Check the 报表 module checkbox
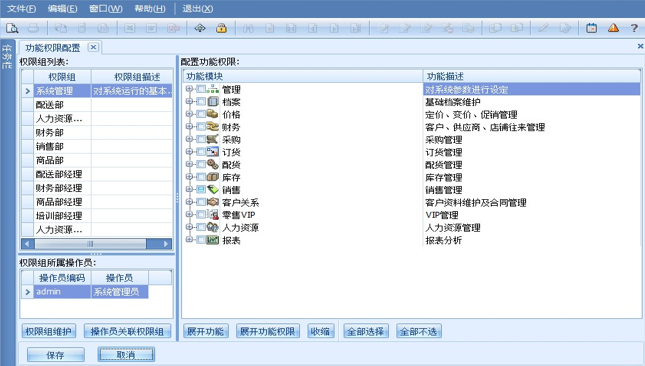 tap(201, 239)
